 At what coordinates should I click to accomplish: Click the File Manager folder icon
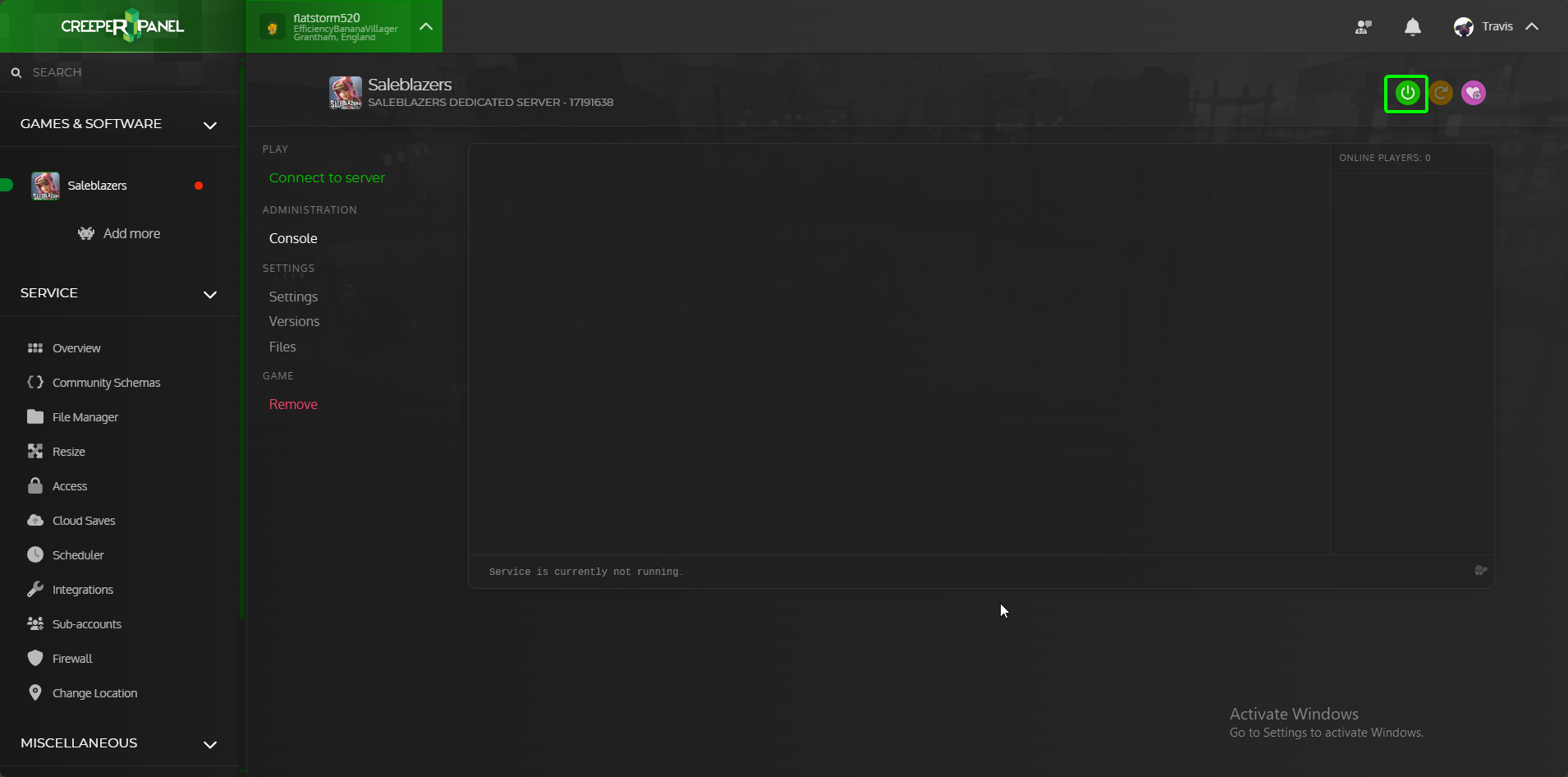35,416
